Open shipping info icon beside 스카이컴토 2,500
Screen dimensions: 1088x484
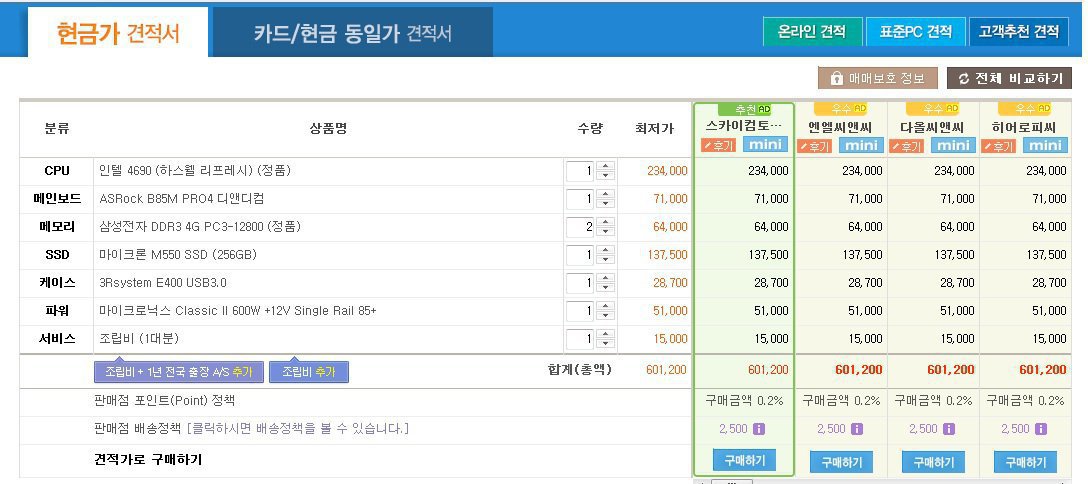pyautogui.click(x=758, y=429)
